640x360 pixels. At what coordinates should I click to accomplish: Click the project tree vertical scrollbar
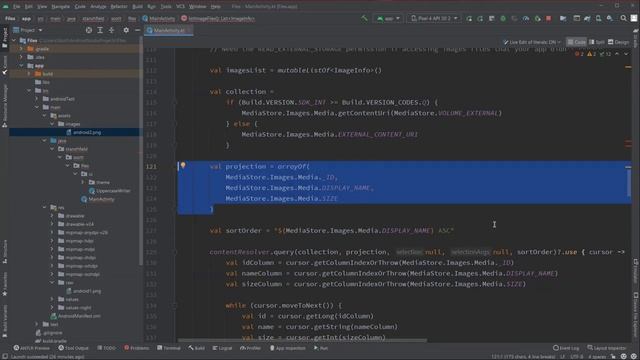coord(141,151)
